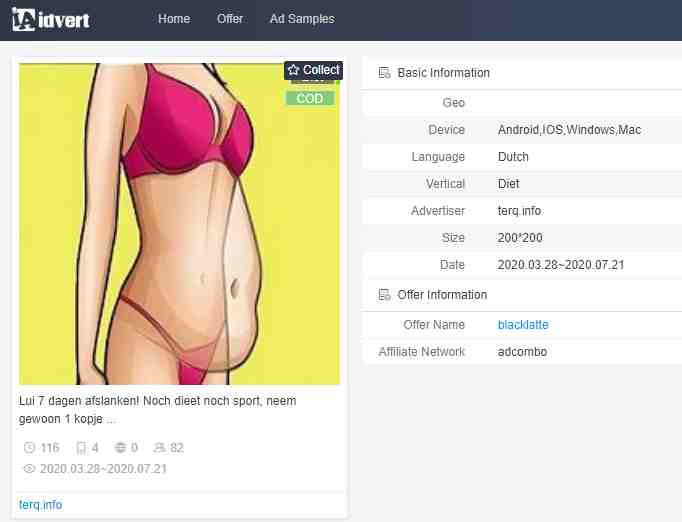Open the blacklatte offer link
This screenshot has width=682, height=522.
(x=523, y=325)
